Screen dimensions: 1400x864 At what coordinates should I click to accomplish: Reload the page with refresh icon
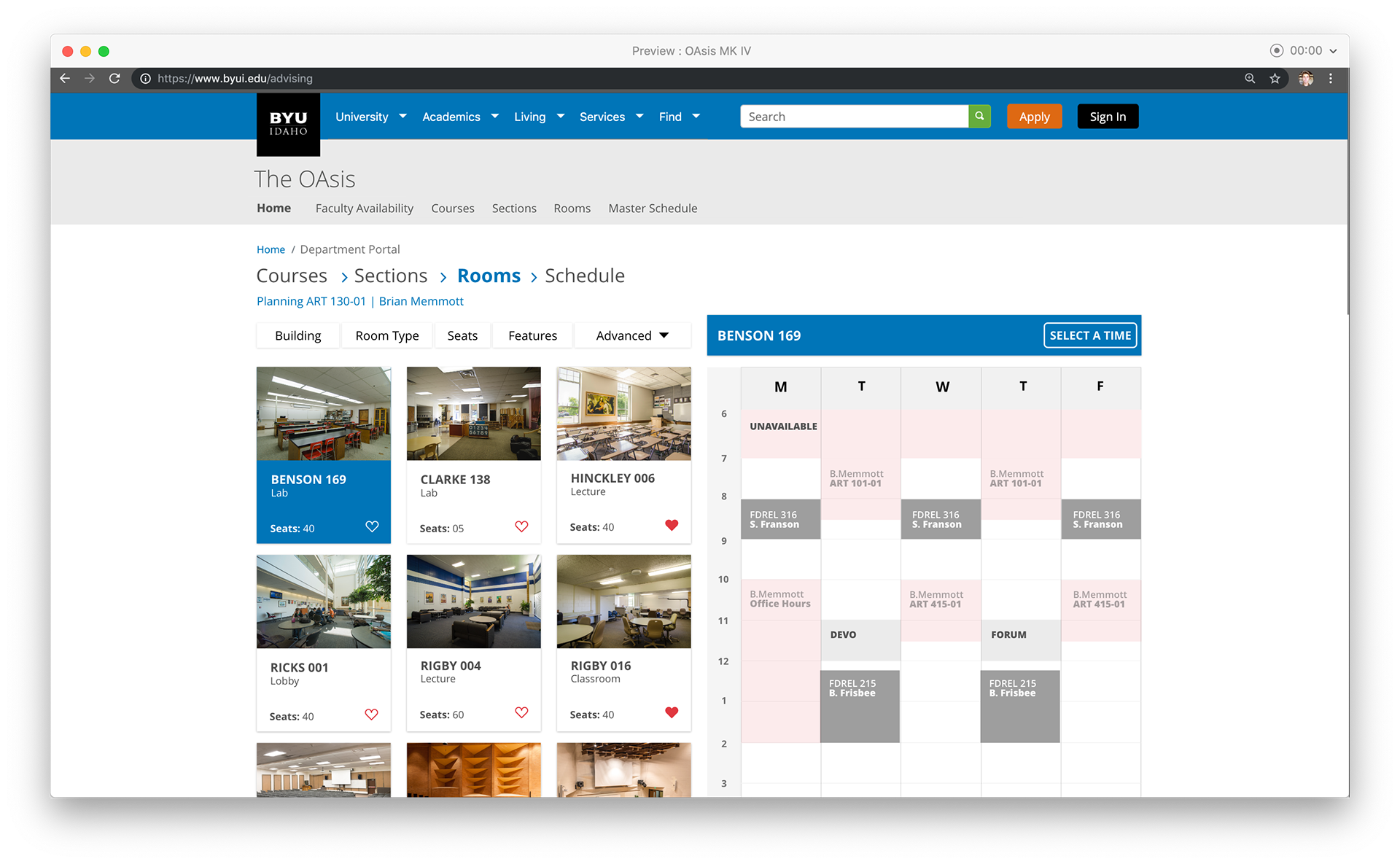114,78
